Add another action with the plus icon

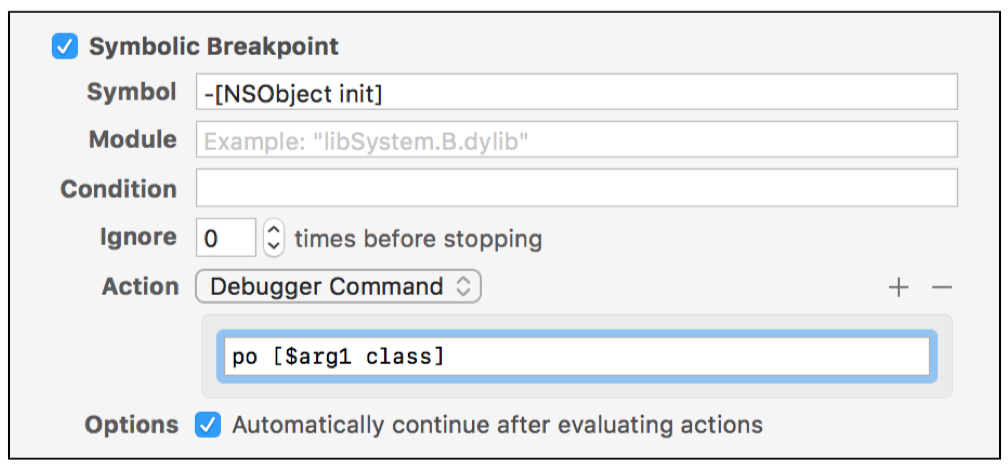pyautogui.click(x=899, y=288)
